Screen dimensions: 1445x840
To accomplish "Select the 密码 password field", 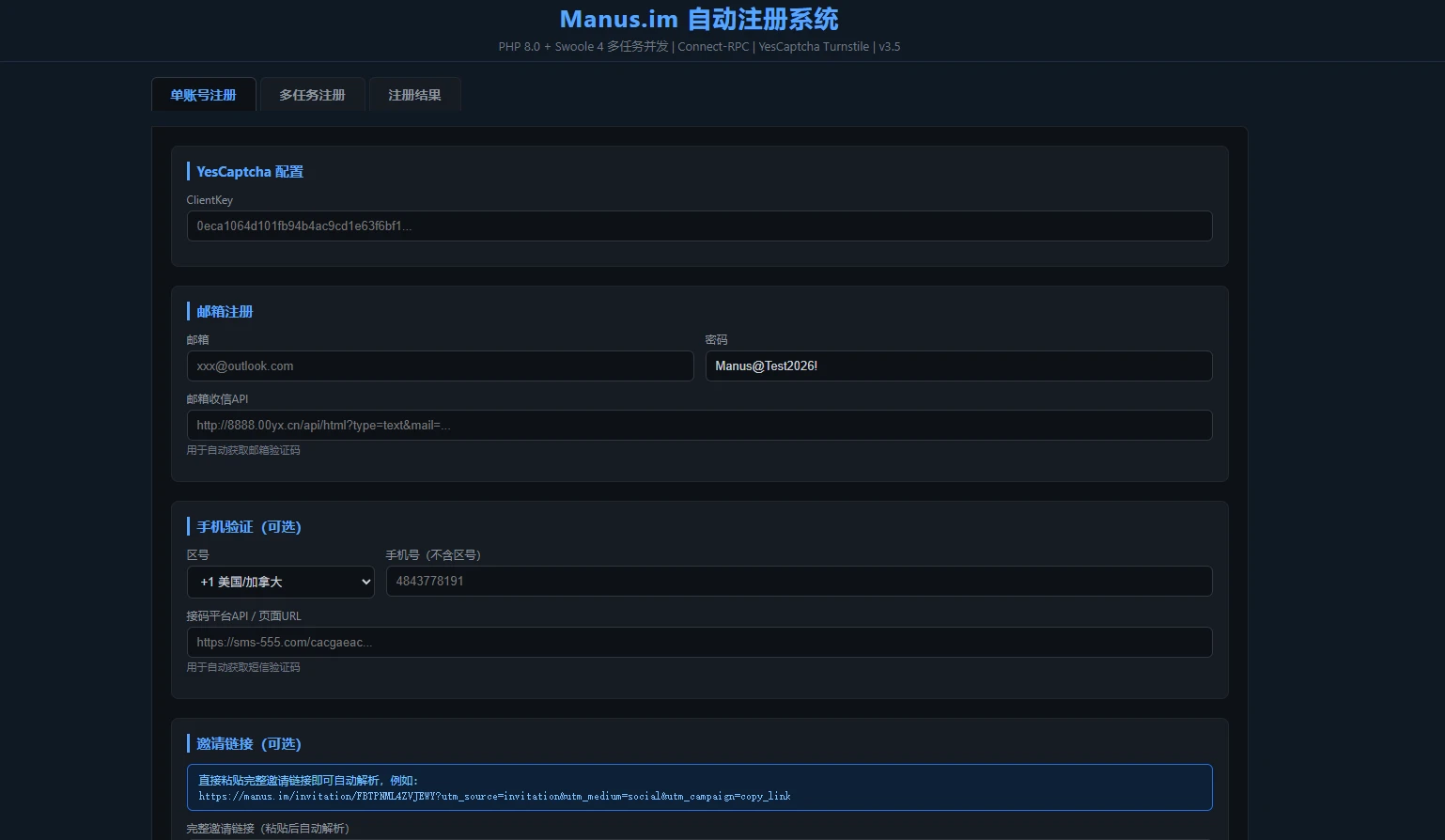I will pos(958,366).
